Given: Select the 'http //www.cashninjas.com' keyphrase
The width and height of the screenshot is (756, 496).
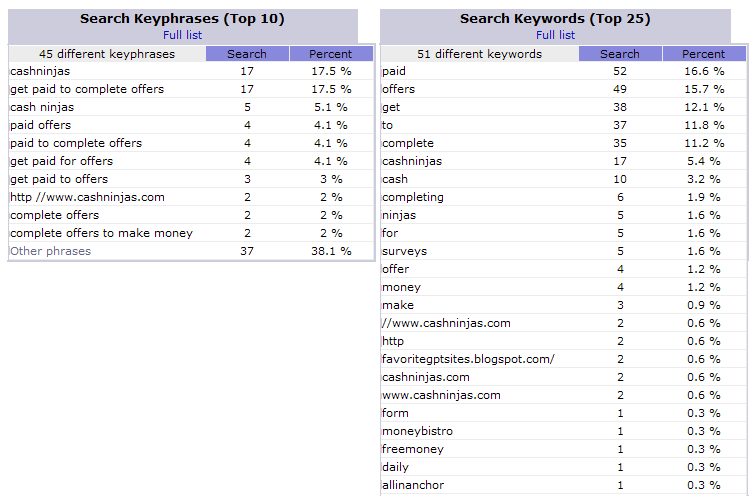Looking at the screenshot, I should coord(87,197).
